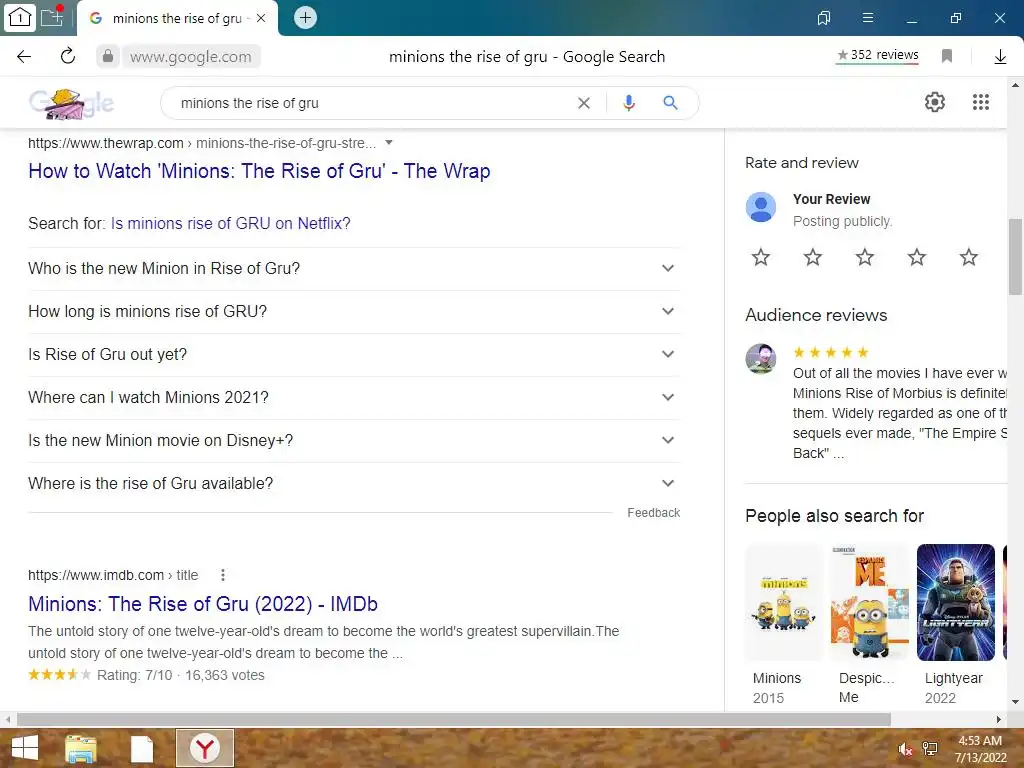The width and height of the screenshot is (1024, 768).
Task: Open the Windows Start menu
Action: tap(25, 748)
